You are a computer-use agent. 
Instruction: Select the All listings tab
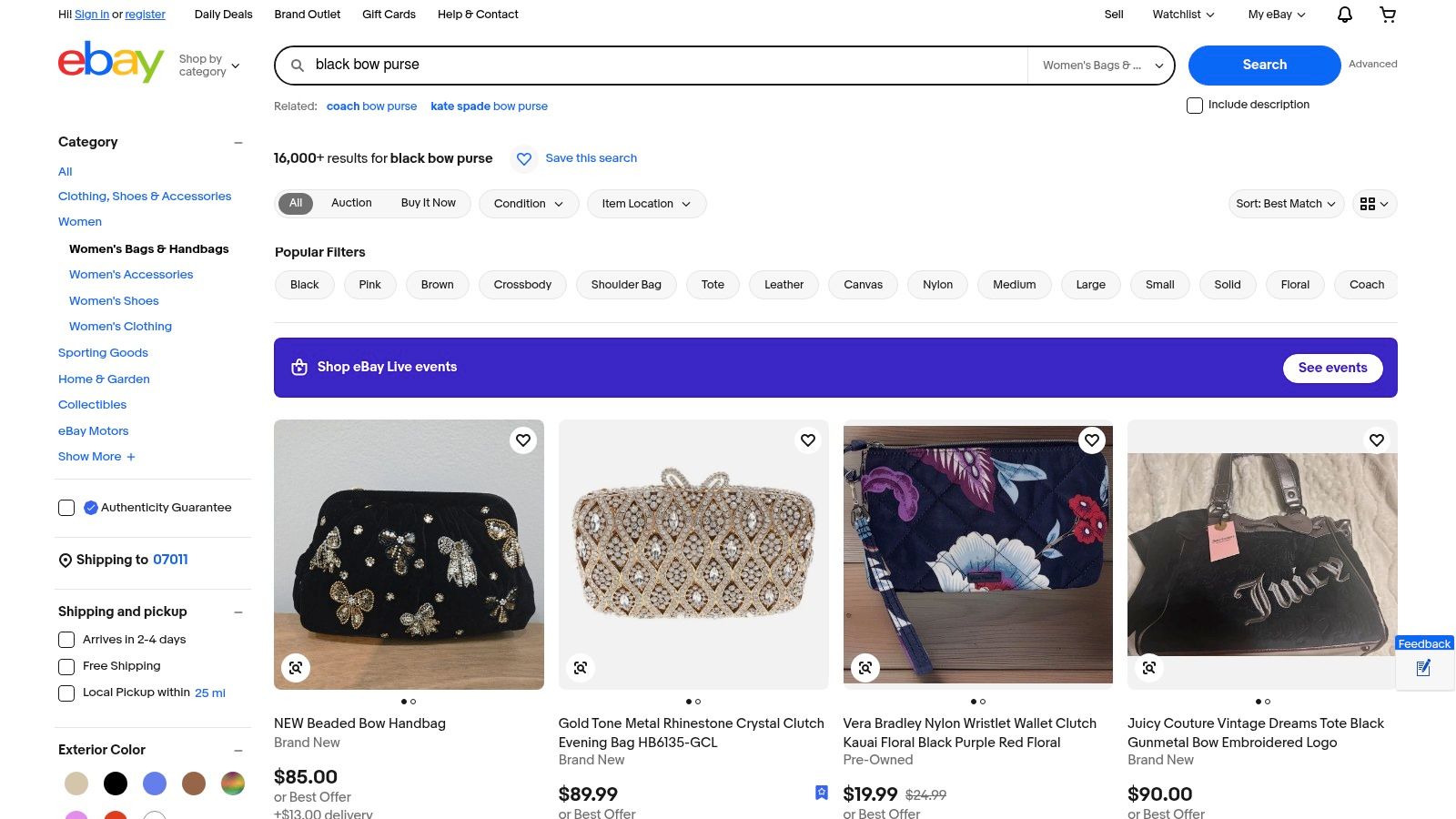pos(296,203)
